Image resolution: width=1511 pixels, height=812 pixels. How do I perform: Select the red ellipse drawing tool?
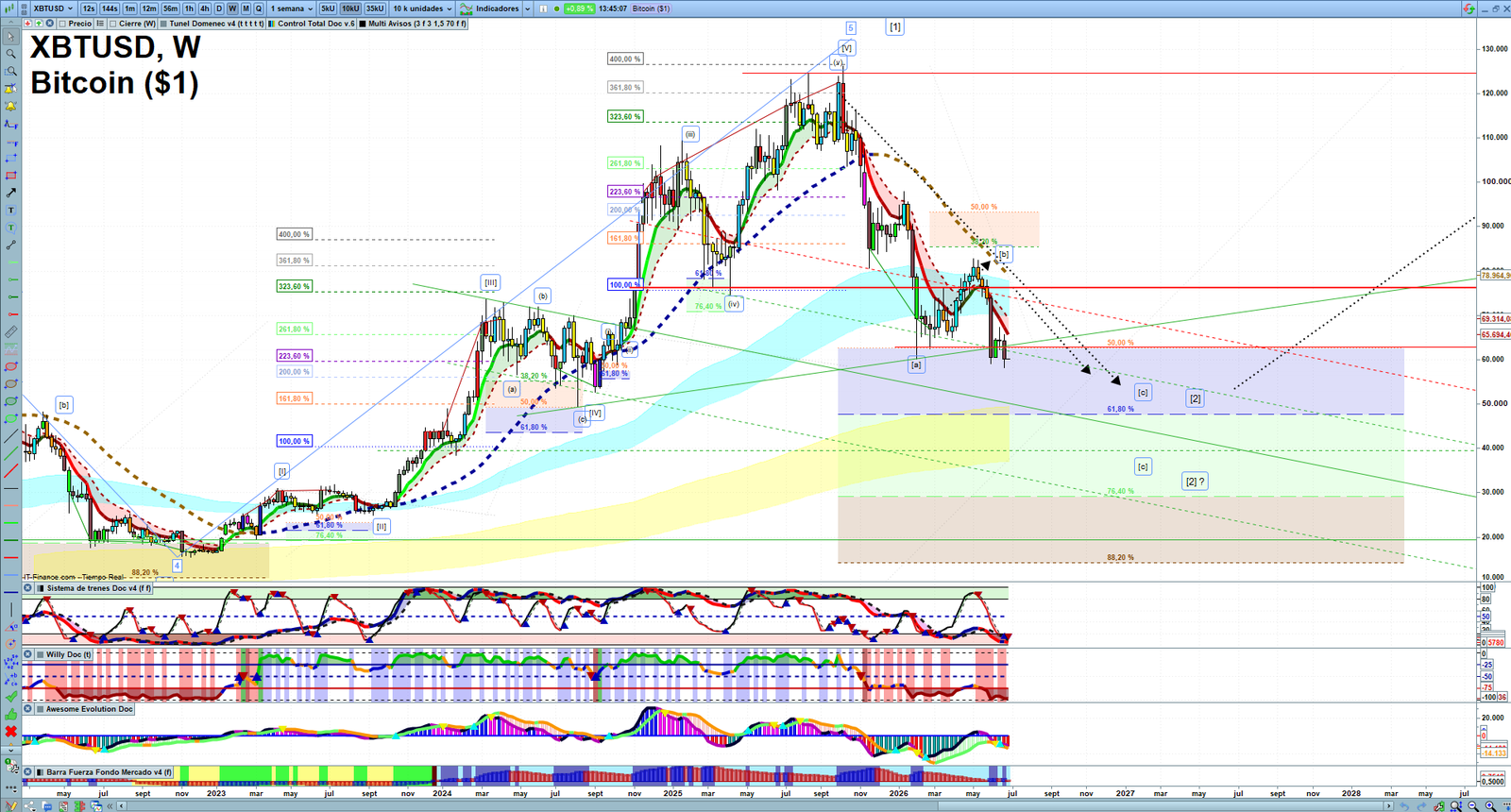11,366
